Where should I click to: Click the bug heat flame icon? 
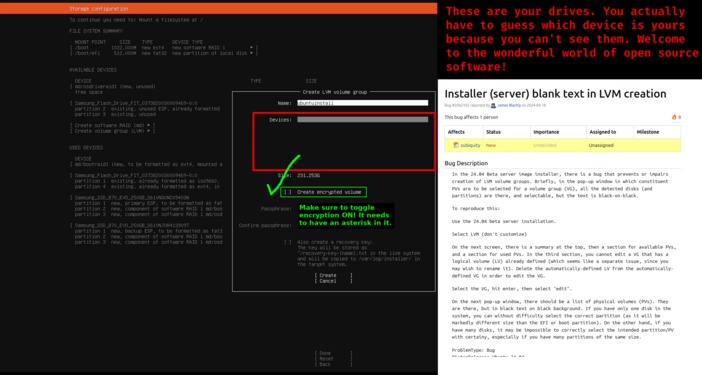click(674, 117)
